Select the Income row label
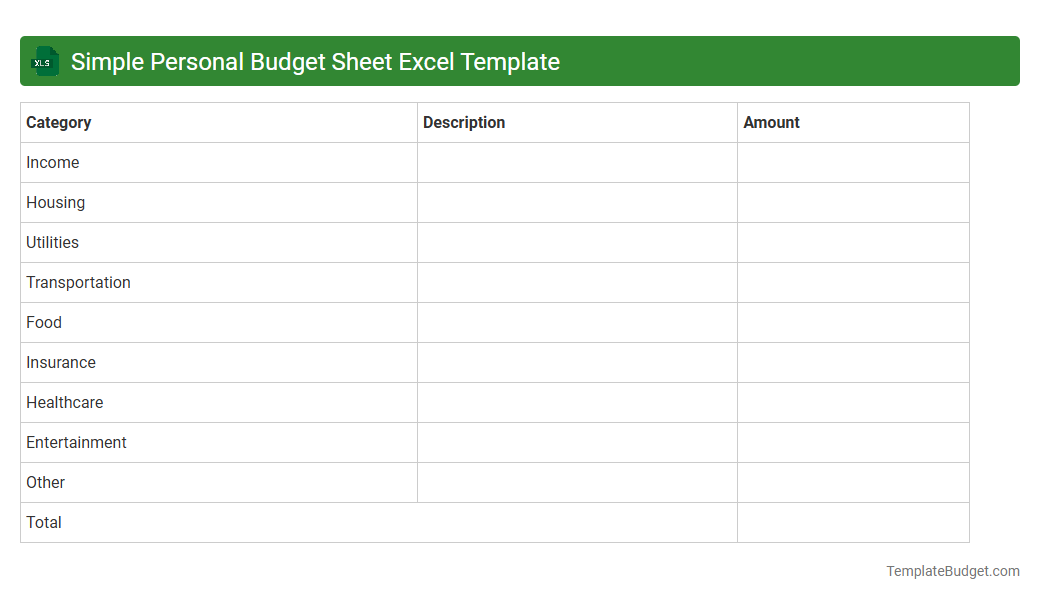The height and width of the screenshot is (600, 1040). pos(53,162)
